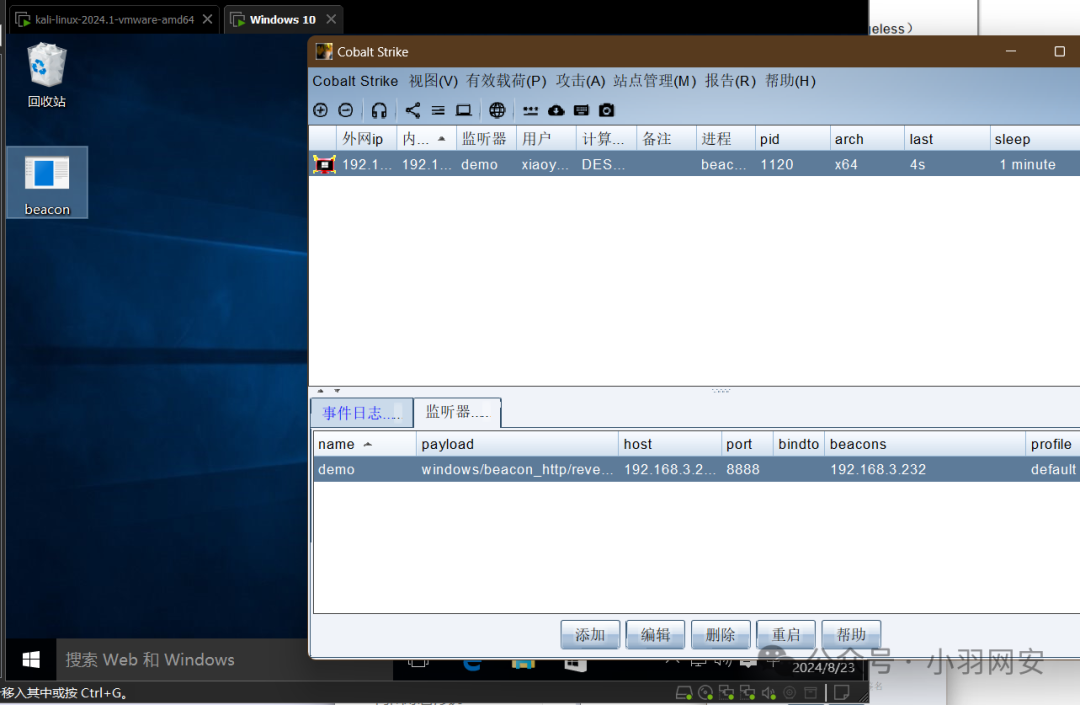Open the 有效载荷(P) menu
This screenshot has width=1080, height=705.
[506, 81]
